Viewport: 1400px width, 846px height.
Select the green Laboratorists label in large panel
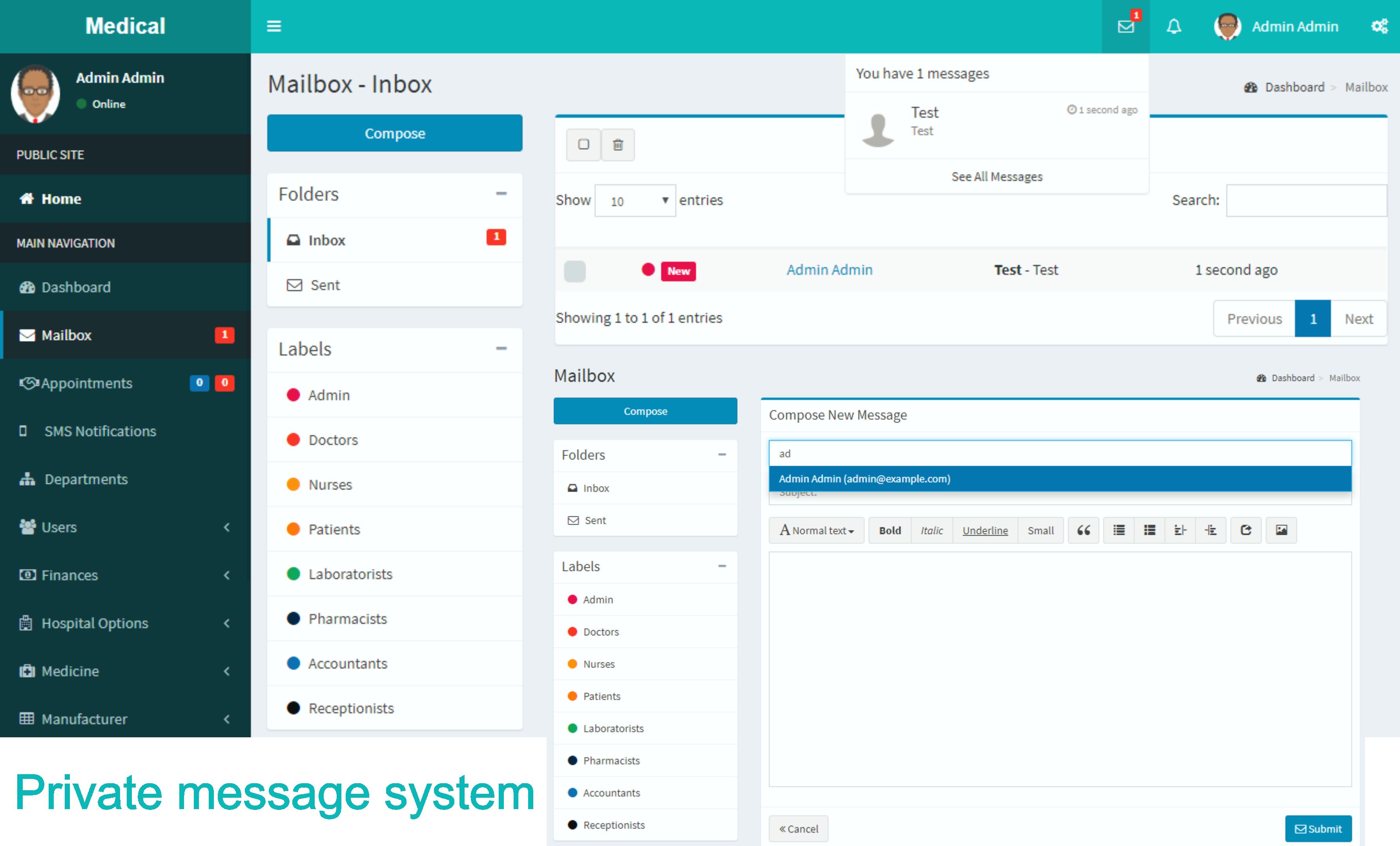point(350,574)
